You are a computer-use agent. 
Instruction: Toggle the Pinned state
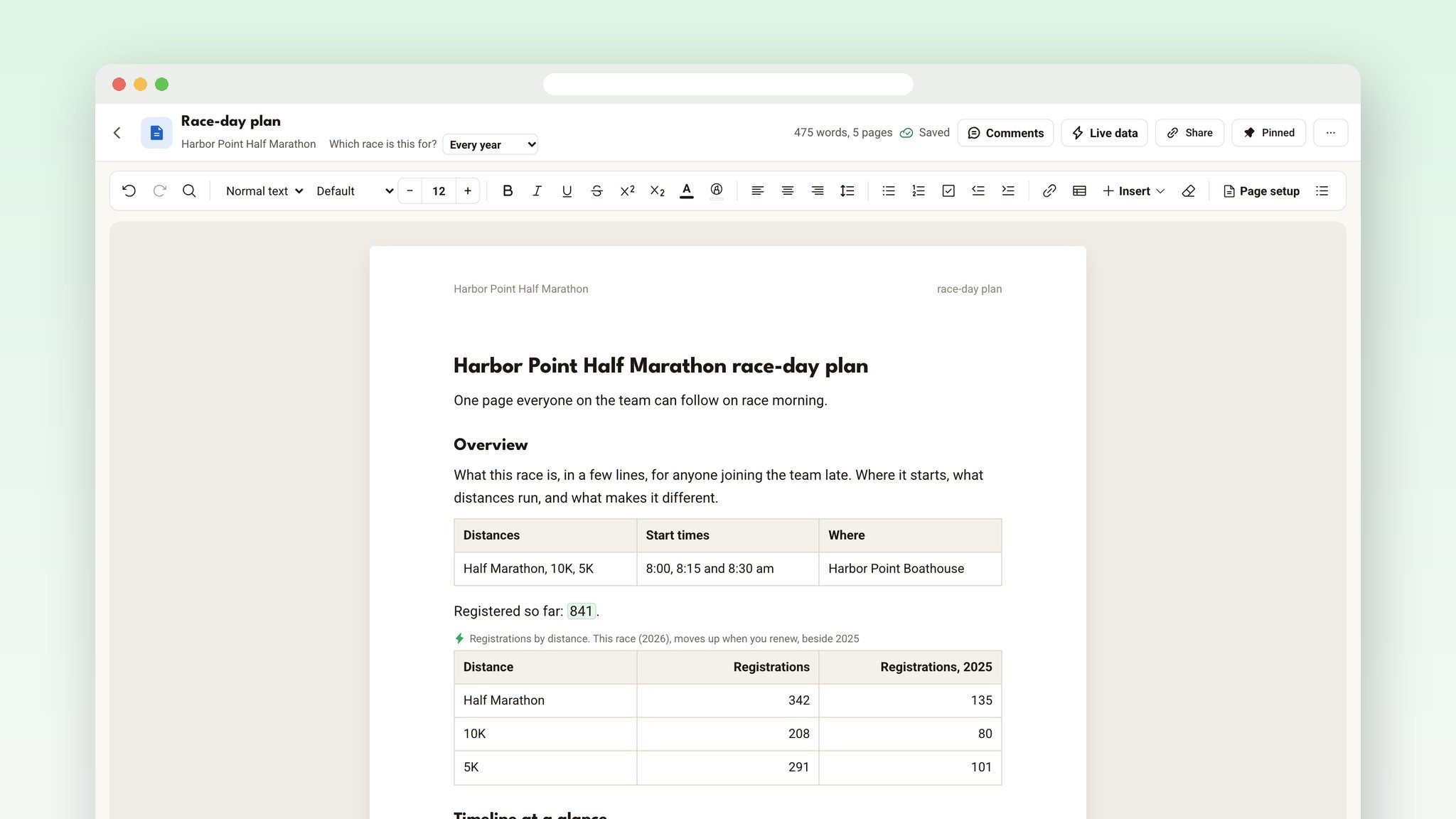(1269, 133)
